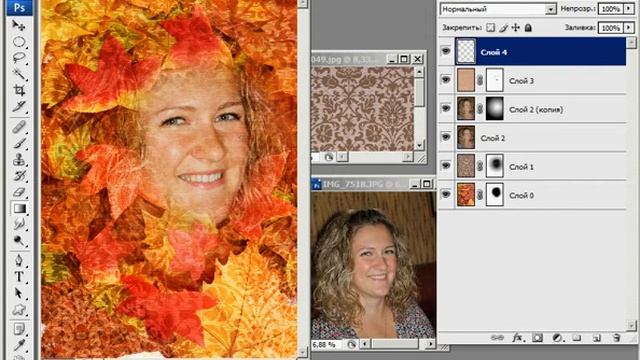Select the Dodge tool

(19, 240)
